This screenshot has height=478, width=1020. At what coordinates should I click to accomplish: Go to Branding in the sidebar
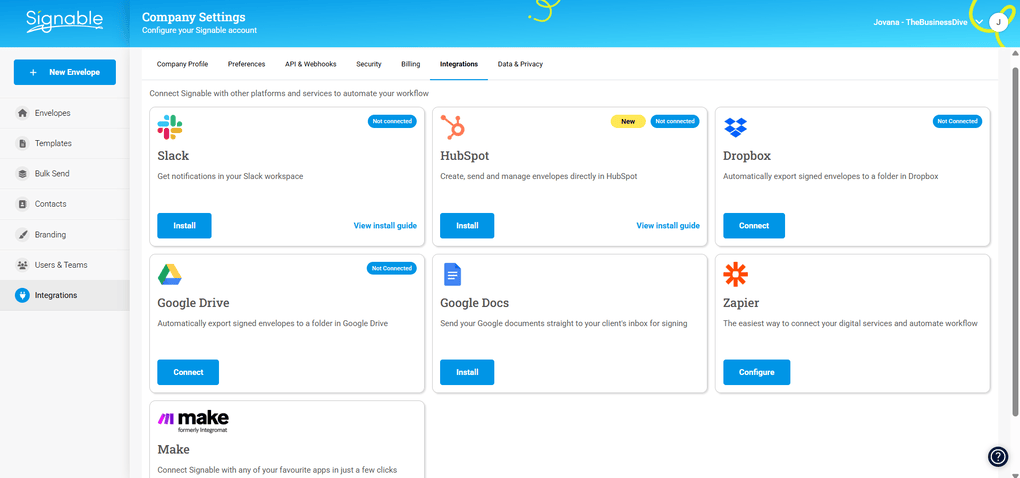click(x=64, y=235)
